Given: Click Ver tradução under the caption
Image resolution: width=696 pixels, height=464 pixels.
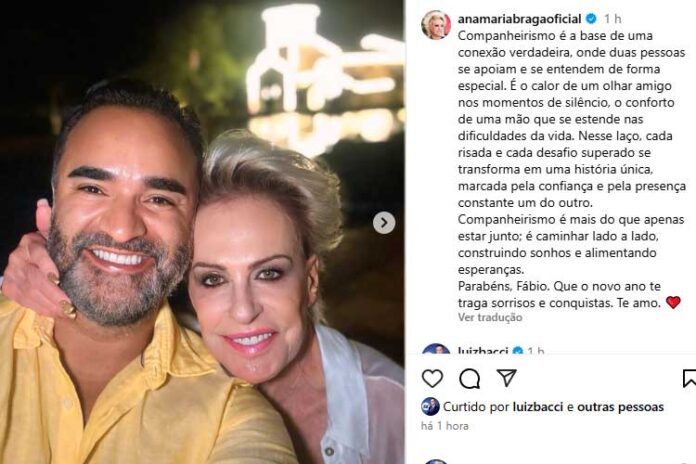Looking at the screenshot, I should coord(490,317).
